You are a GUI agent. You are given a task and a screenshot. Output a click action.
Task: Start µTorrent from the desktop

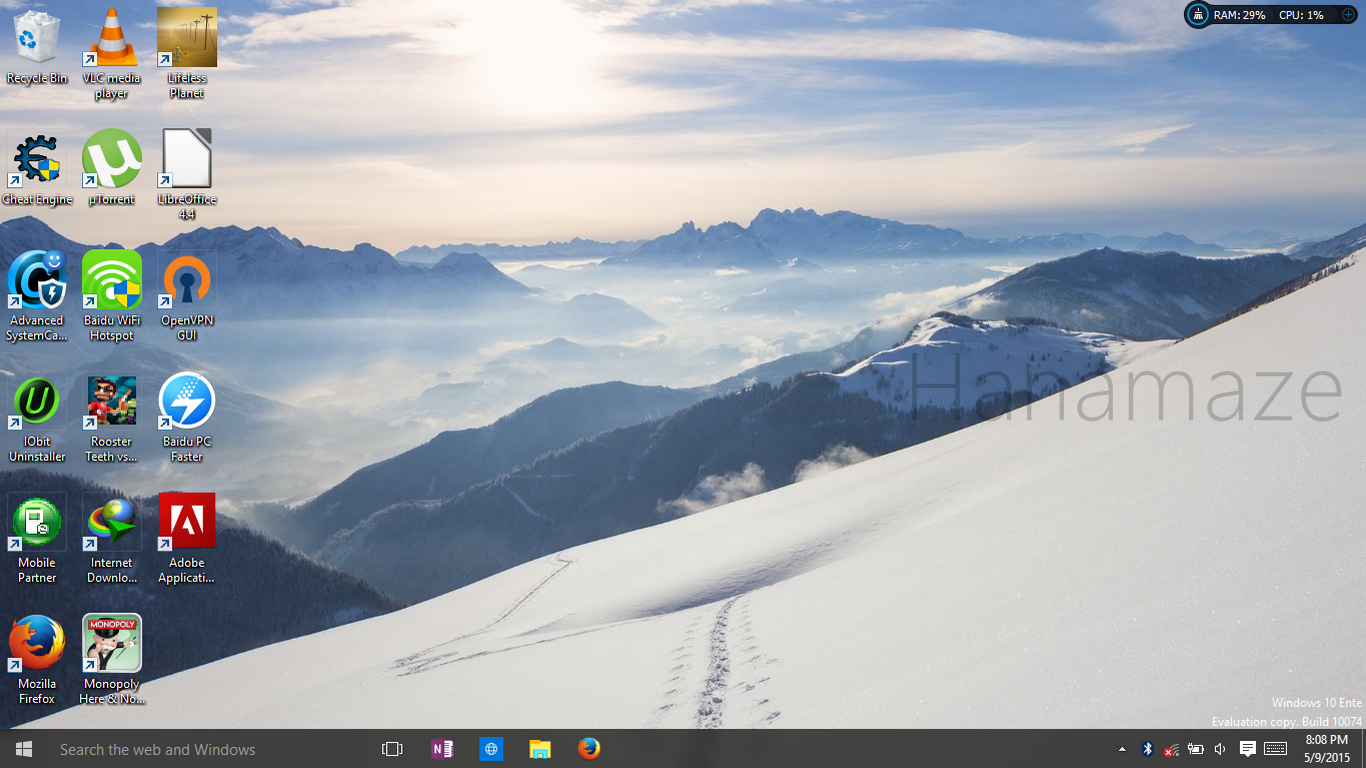(111, 158)
